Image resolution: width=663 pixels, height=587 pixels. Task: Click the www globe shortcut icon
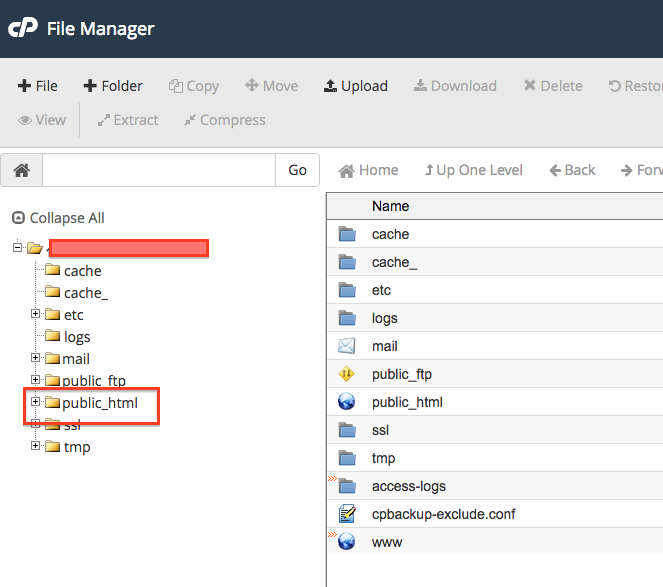tap(347, 542)
